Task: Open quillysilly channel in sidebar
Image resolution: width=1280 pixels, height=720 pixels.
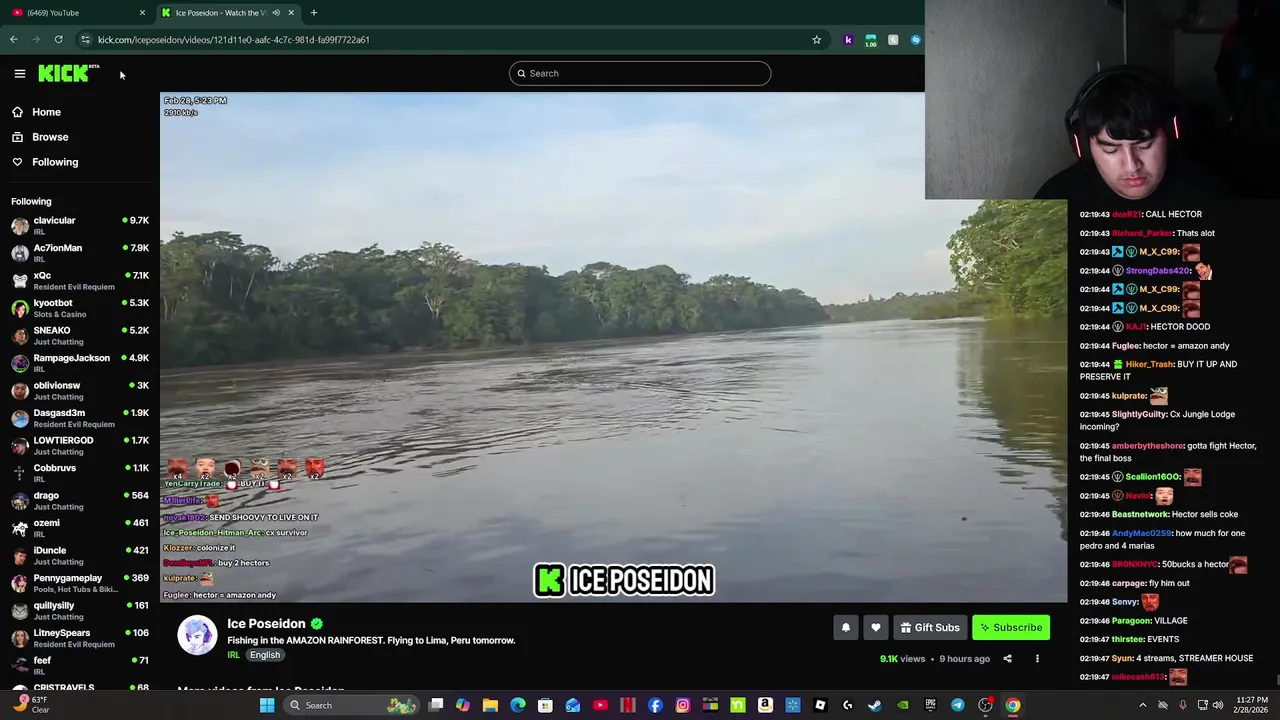Action: 80,611
